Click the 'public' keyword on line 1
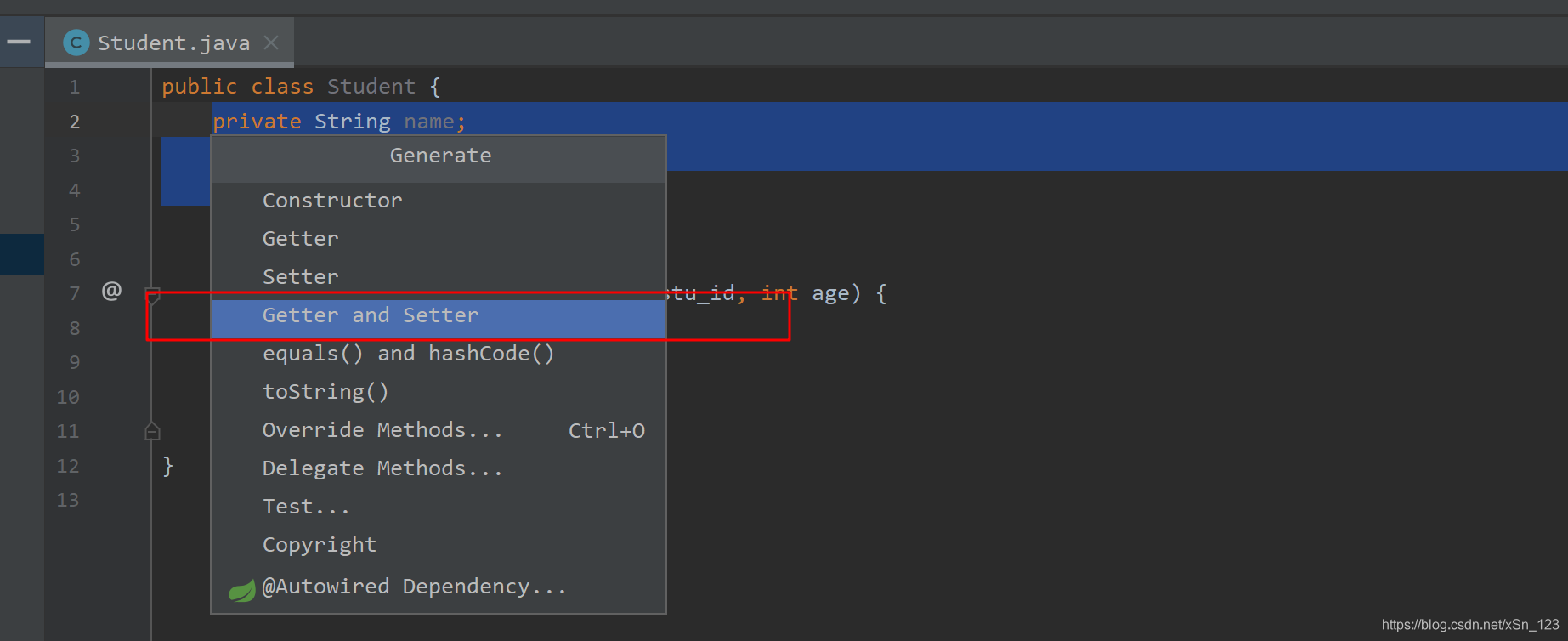 (200, 87)
